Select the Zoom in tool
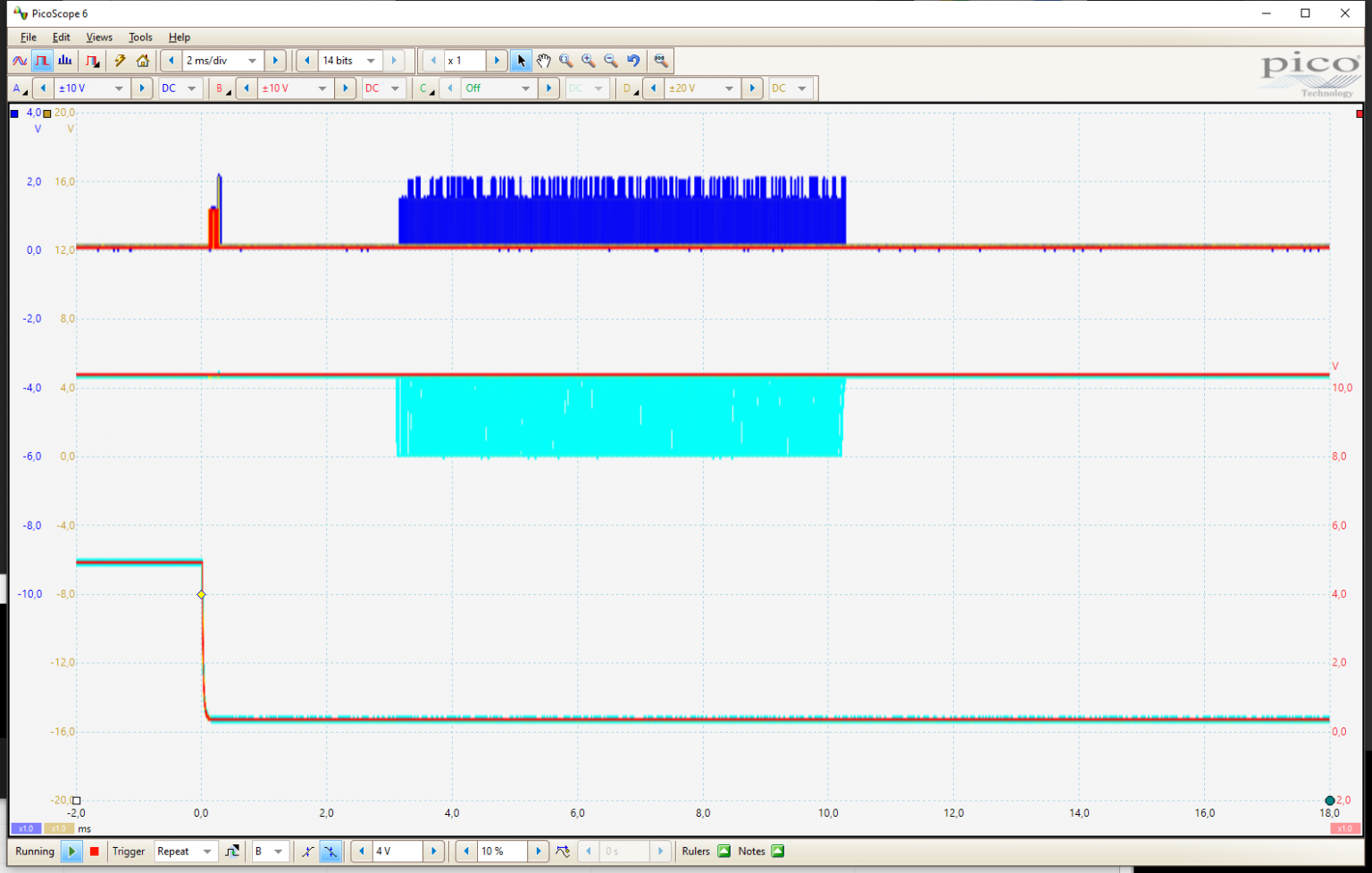 coord(589,60)
